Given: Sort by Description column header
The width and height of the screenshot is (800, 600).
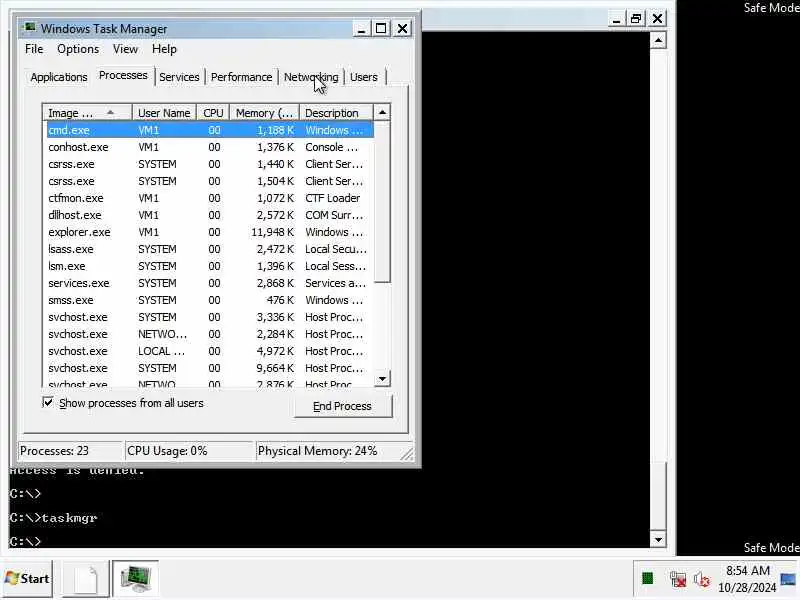Looking at the screenshot, I should pos(336,113).
